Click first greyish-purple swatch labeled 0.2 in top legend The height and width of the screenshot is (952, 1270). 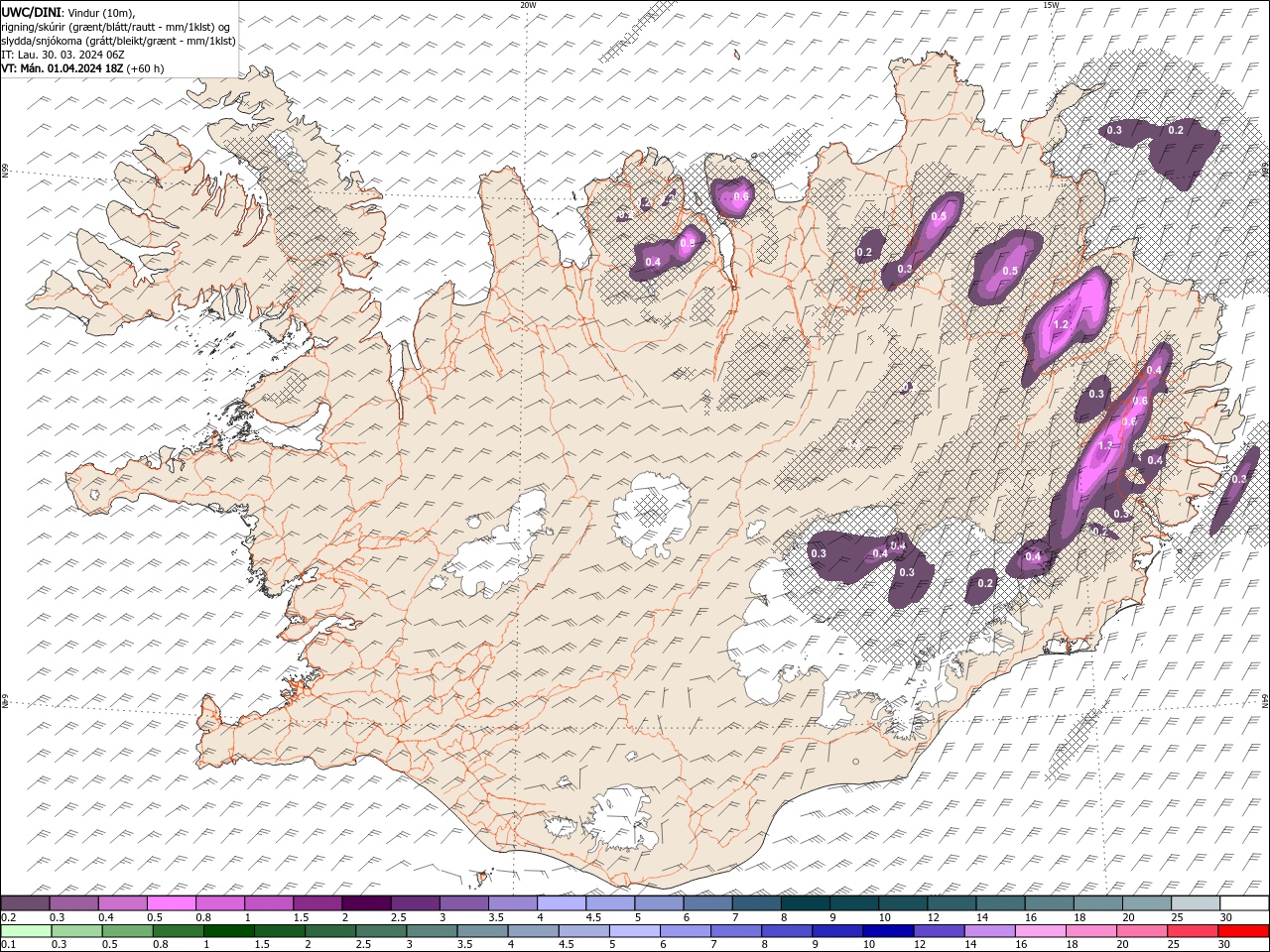25,903
